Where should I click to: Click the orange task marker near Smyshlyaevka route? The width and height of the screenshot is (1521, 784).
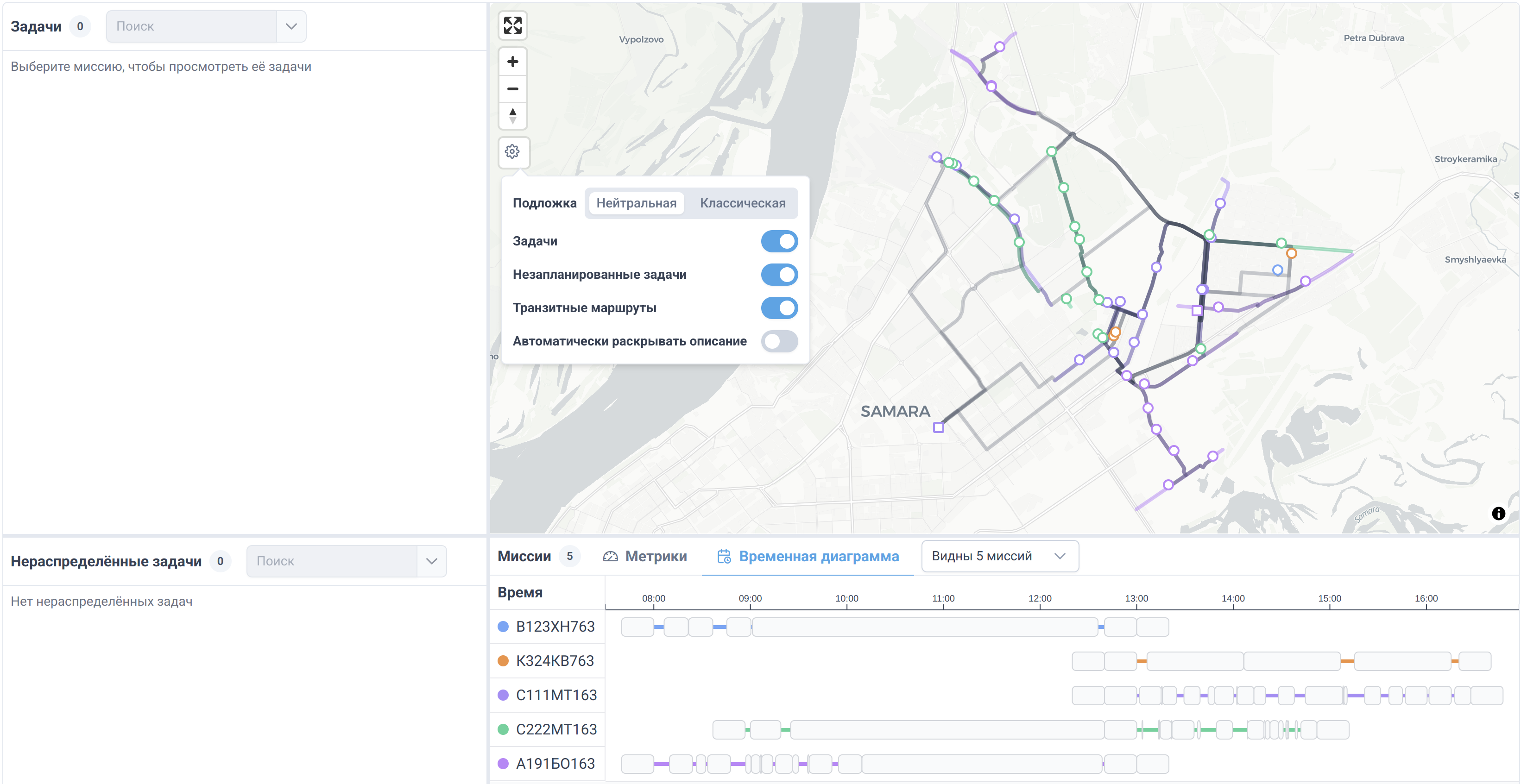coord(1291,253)
